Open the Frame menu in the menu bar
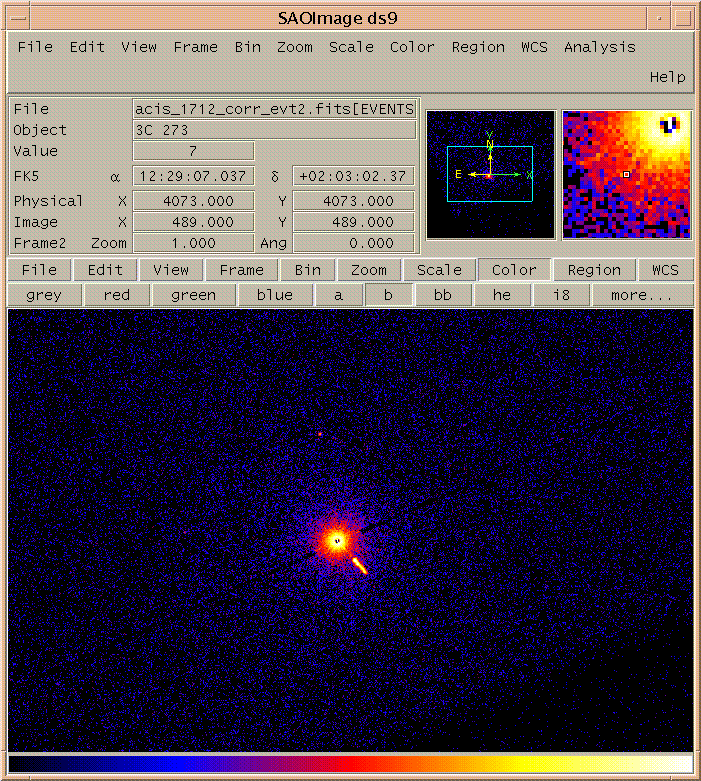 click(196, 47)
